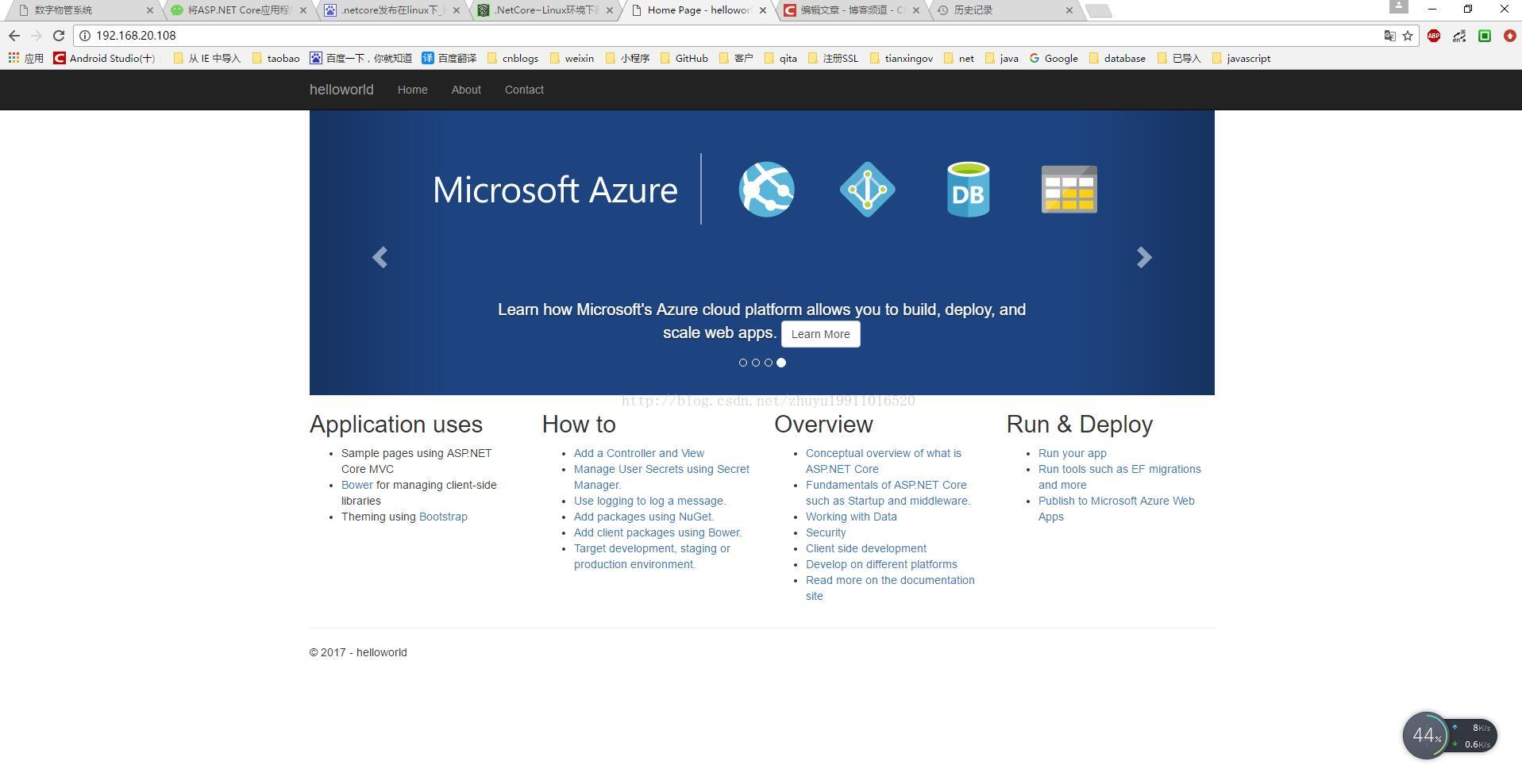The width and height of the screenshot is (1522, 784).
Task: Open the Chrome user profile icon
Action: click(1399, 6)
